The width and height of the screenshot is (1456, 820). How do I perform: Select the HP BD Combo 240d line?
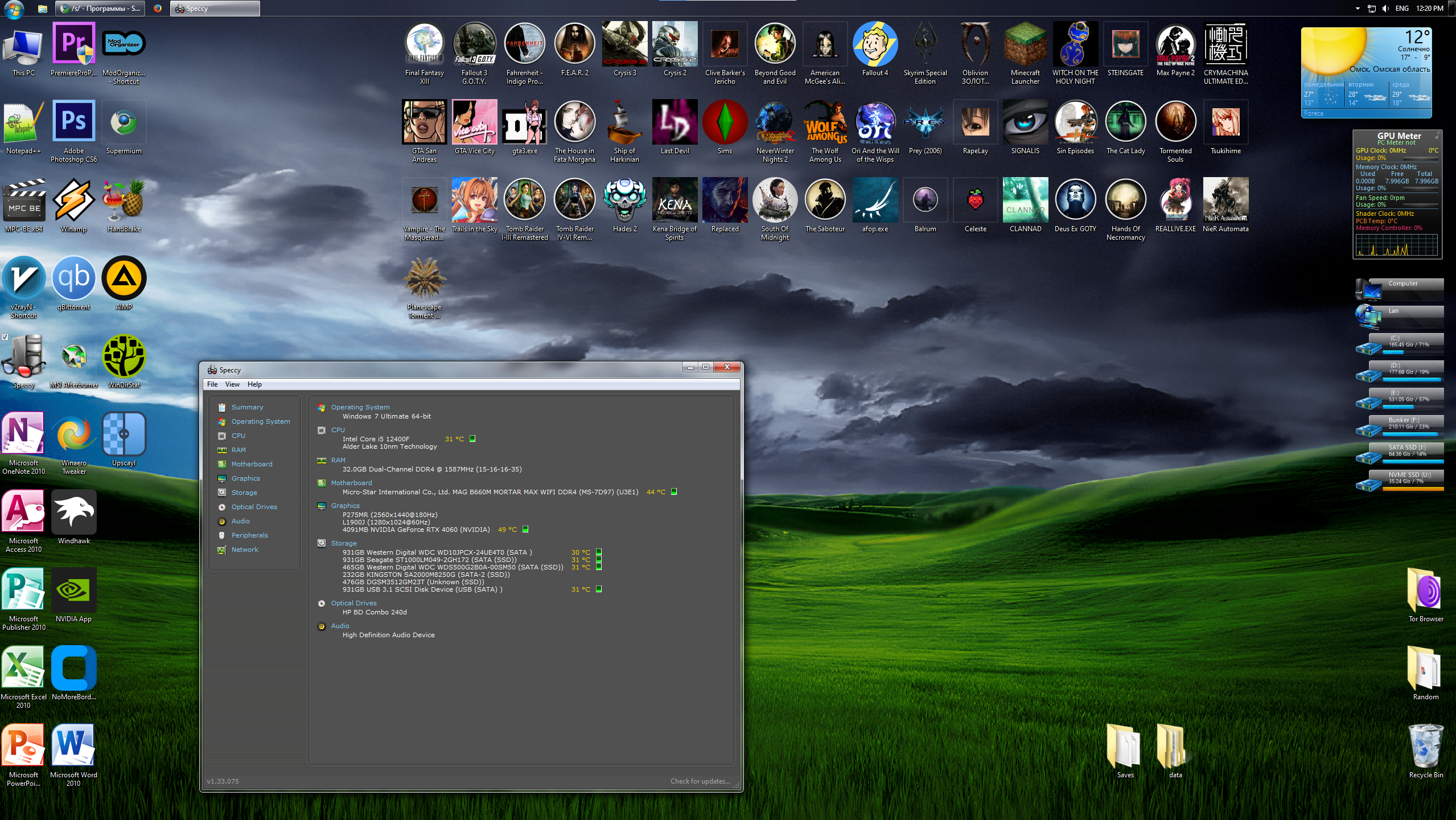375,612
